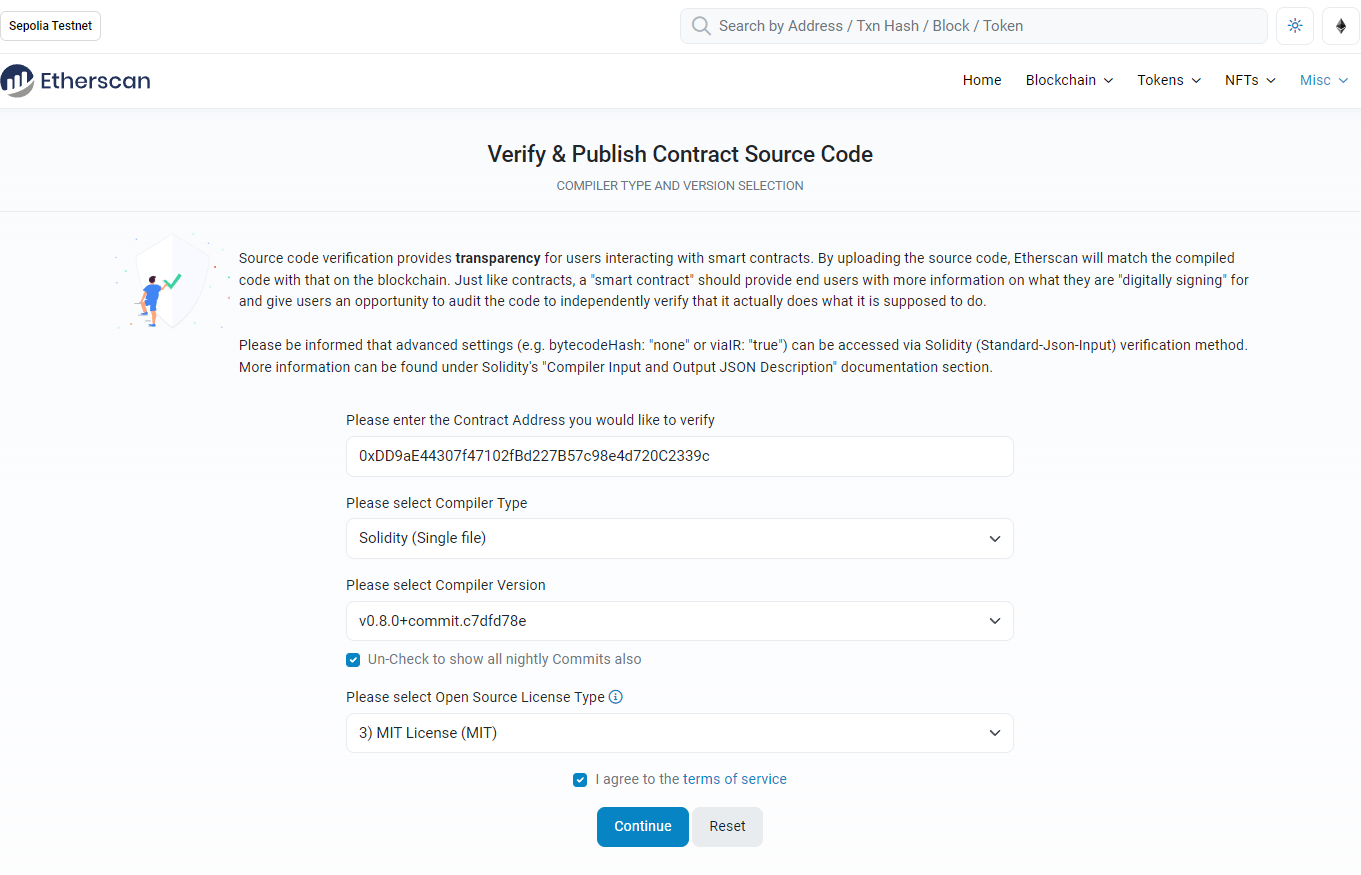Uncheck the nightly commits checkbox
Image resolution: width=1361 pixels, height=875 pixels.
(353, 660)
